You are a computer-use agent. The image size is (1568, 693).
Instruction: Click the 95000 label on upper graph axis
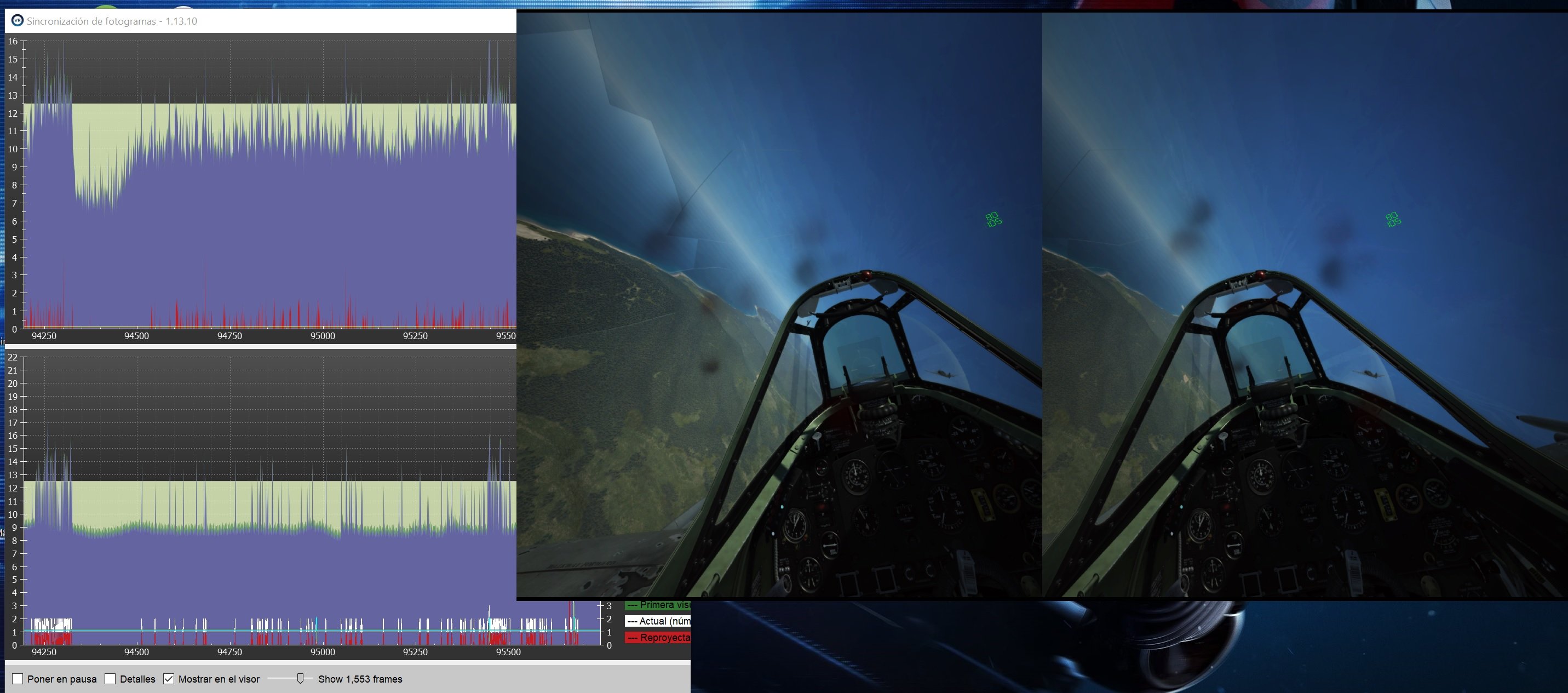pyautogui.click(x=323, y=336)
